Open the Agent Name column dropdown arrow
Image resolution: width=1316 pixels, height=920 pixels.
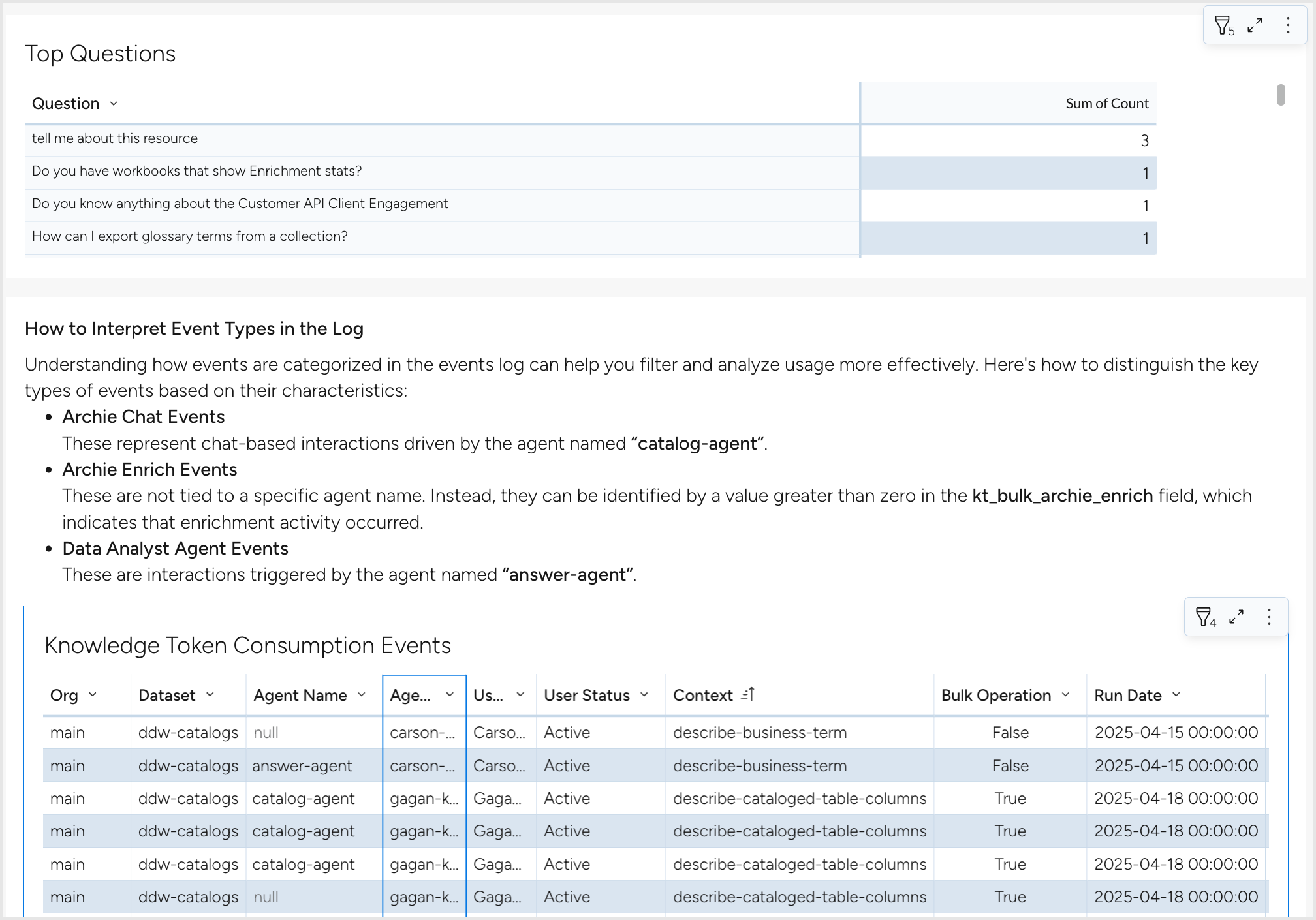[x=362, y=695]
